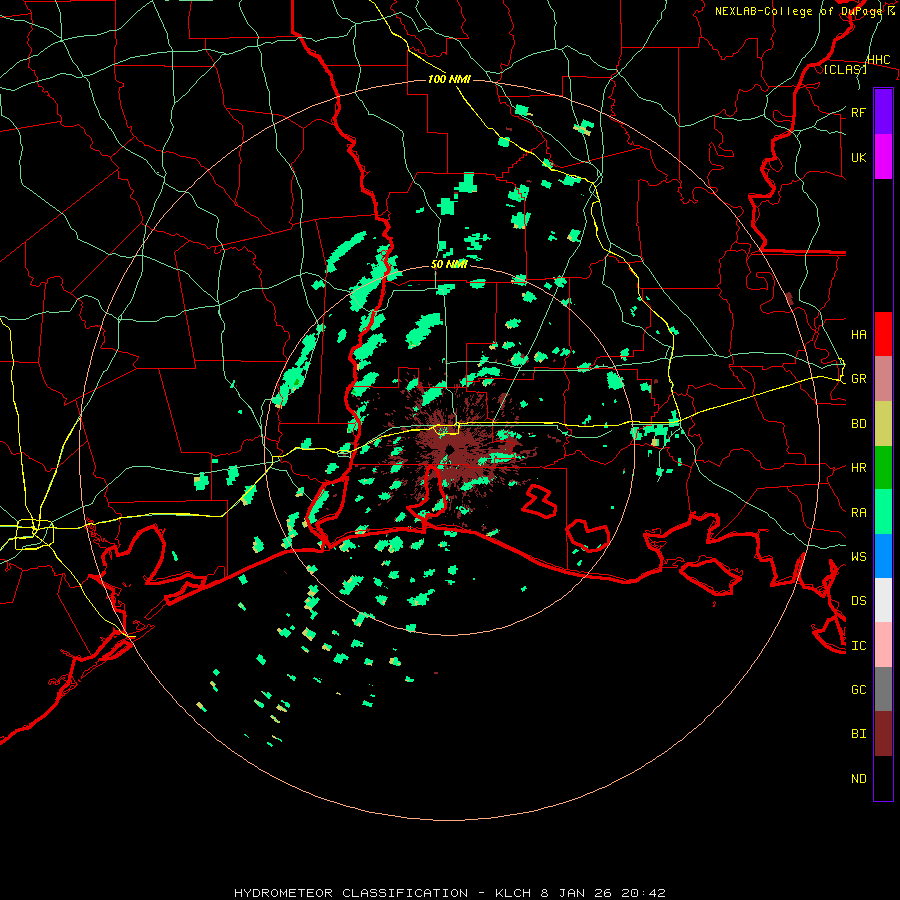Click the BI brown legend swatch
The width and height of the screenshot is (900, 900).
coord(883,734)
